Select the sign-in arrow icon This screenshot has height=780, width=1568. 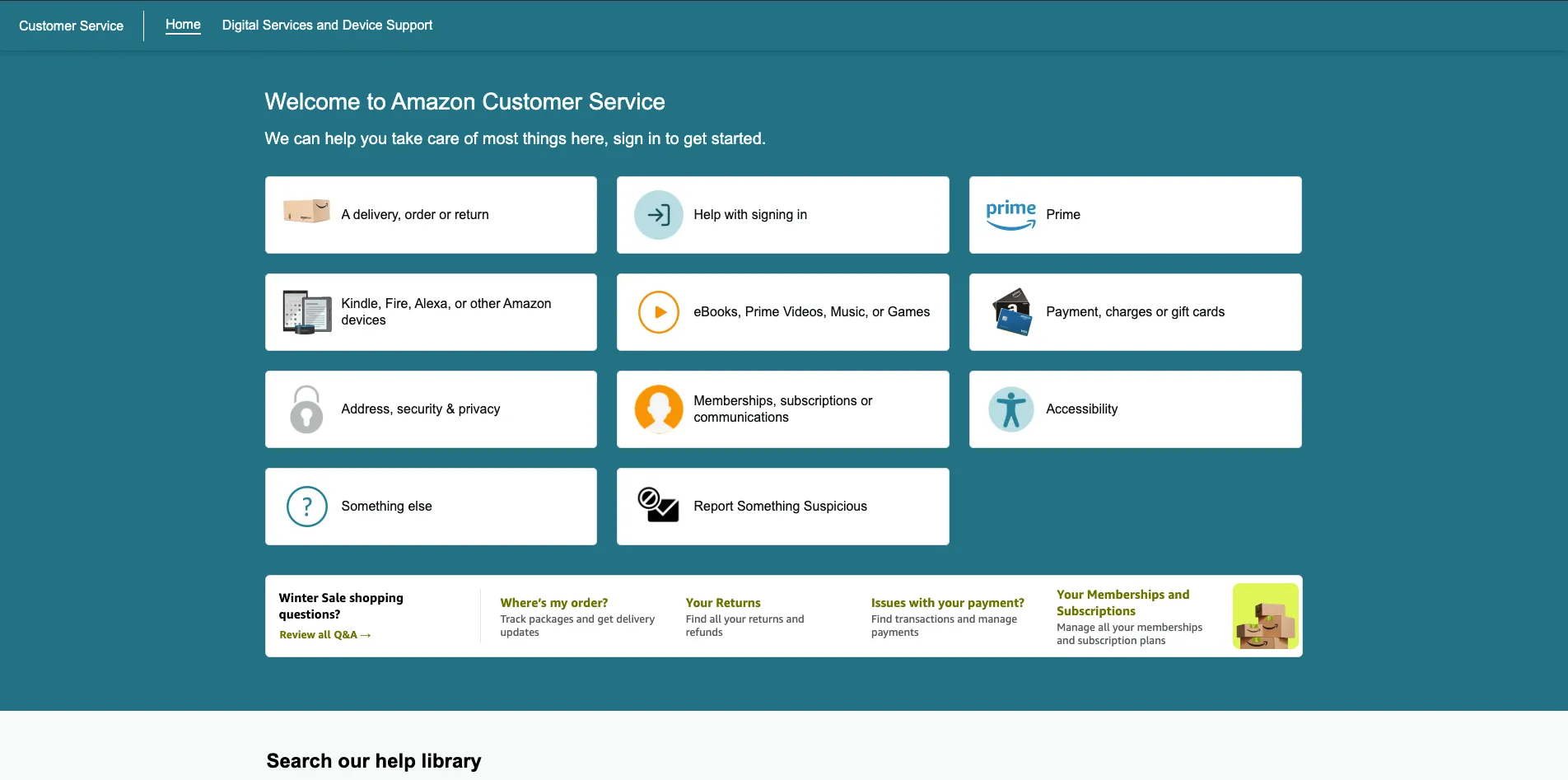[658, 214]
